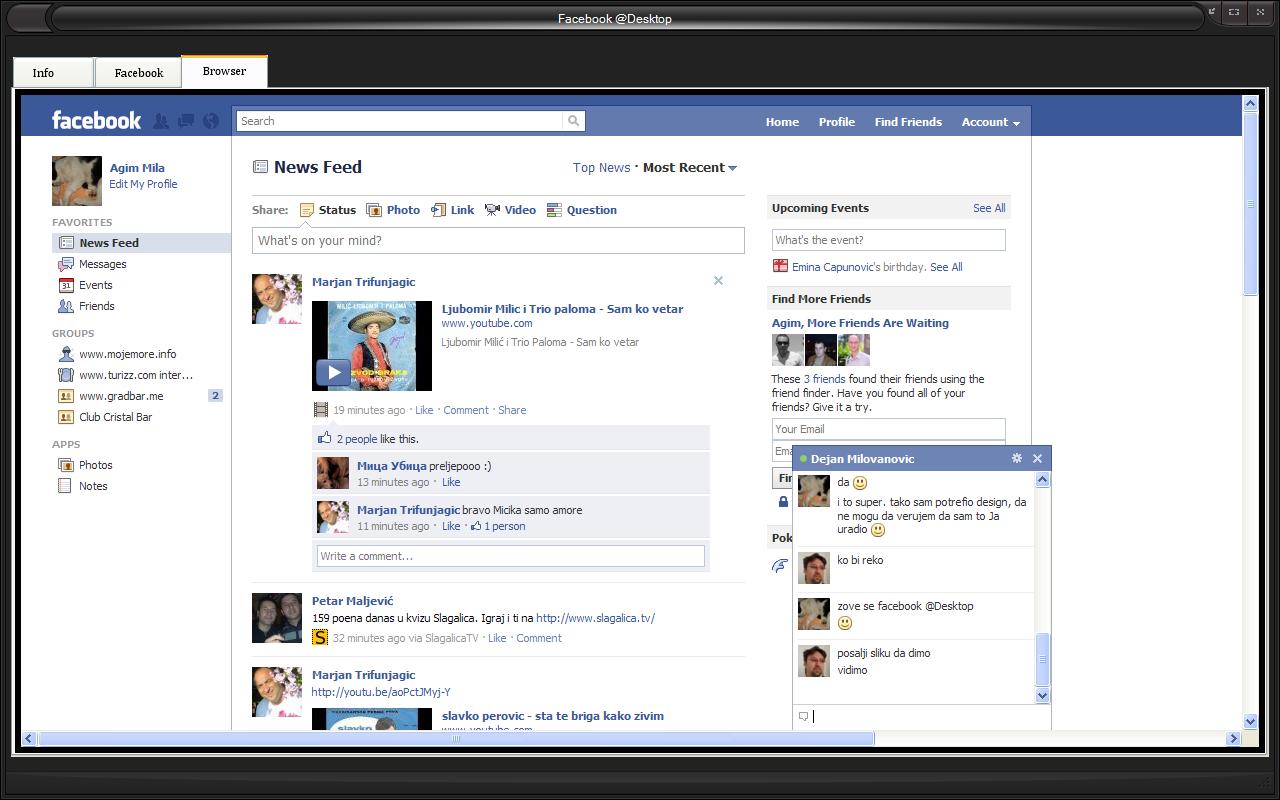Open the youtu.be/aoPctJMyj-Y link
This screenshot has width=1280, height=800.
pyautogui.click(x=381, y=692)
